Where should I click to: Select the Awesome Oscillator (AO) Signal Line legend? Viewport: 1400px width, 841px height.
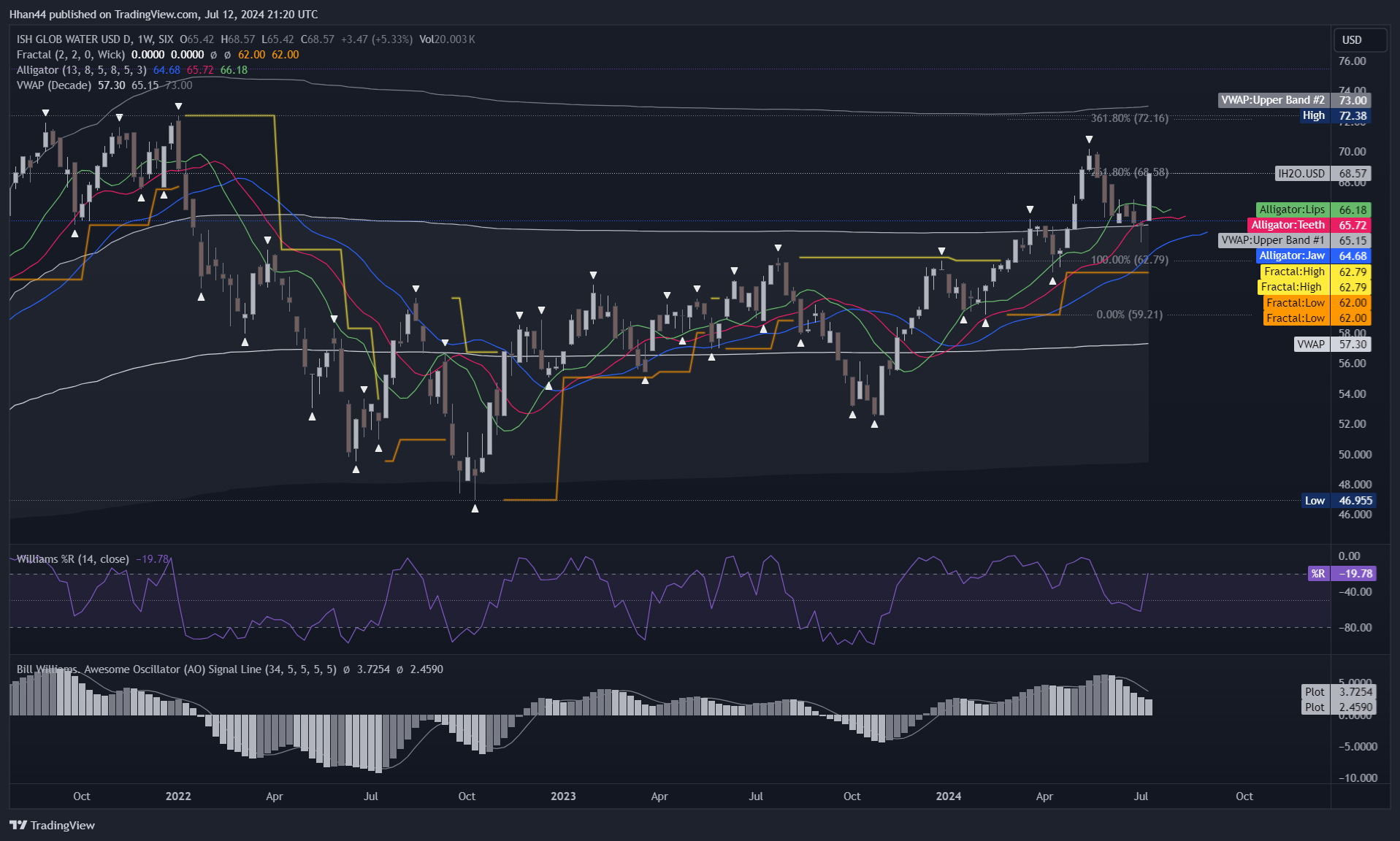coord(177,669)
